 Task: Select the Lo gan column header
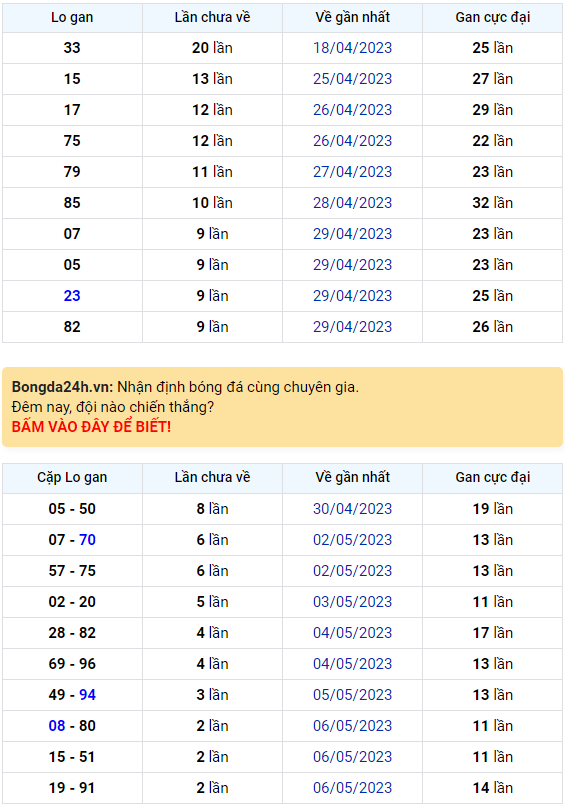pyautogui.click(x=72, y=18)
